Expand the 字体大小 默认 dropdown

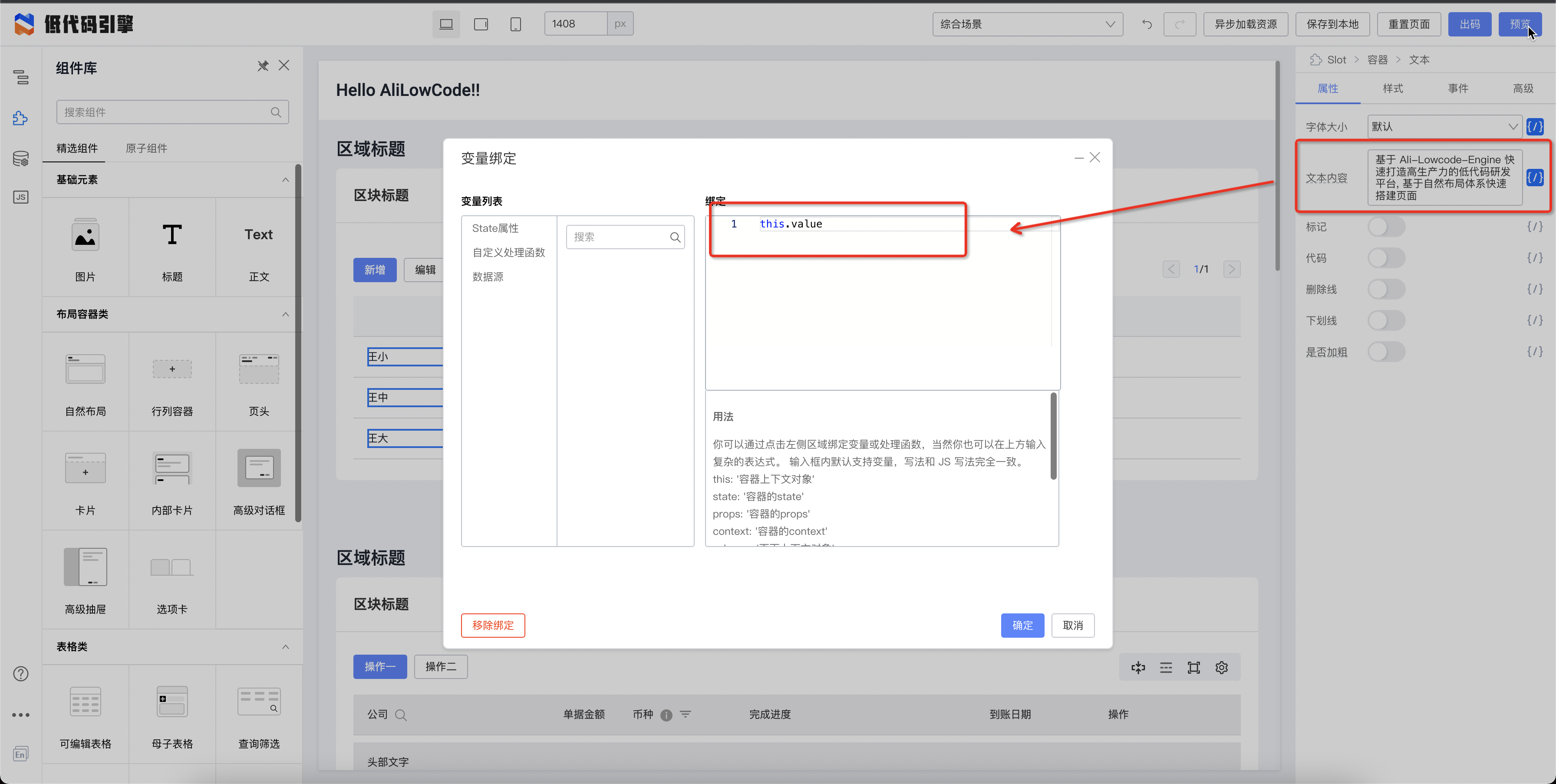click(1444, 127)
